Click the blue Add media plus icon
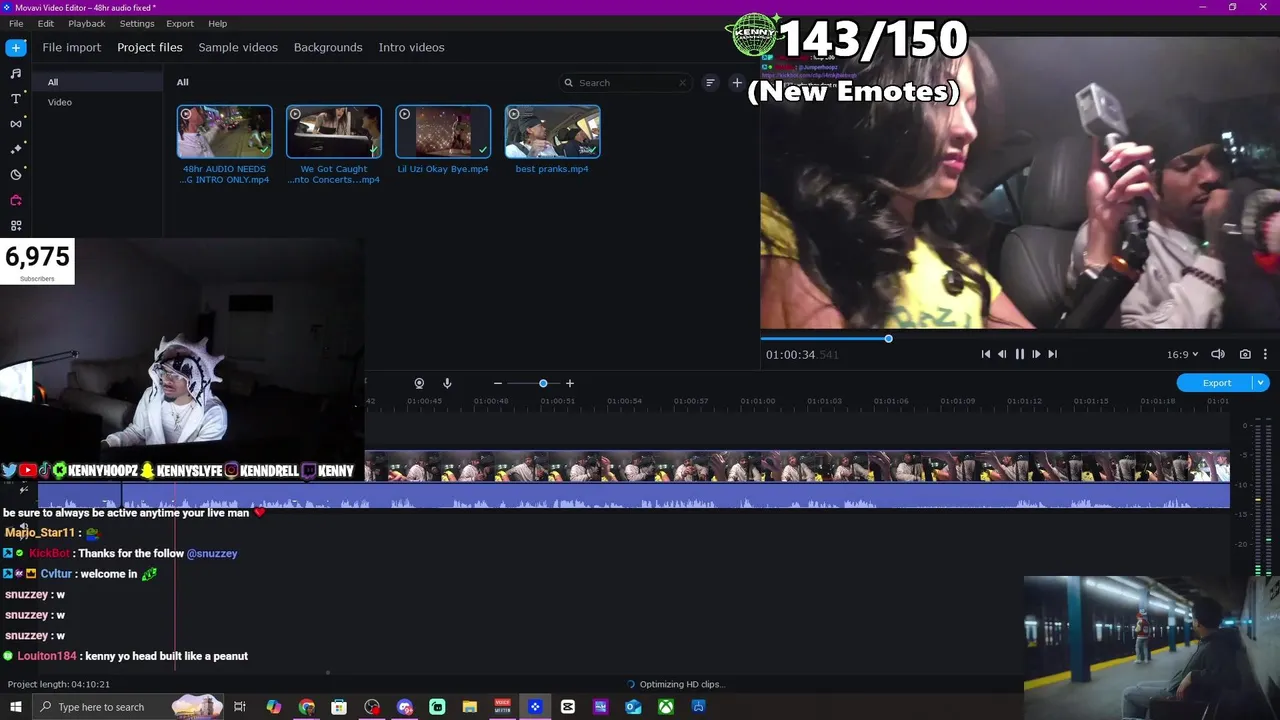 [x=16, y=47]
